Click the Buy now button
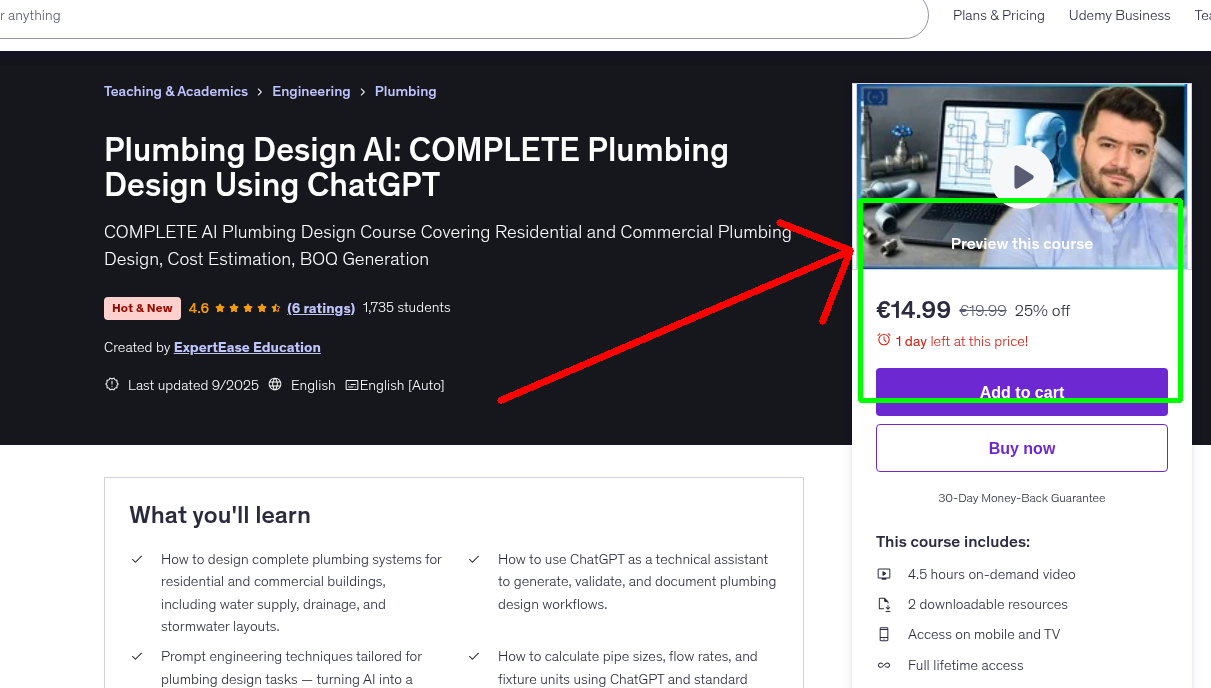 [x=1021, y=447]
